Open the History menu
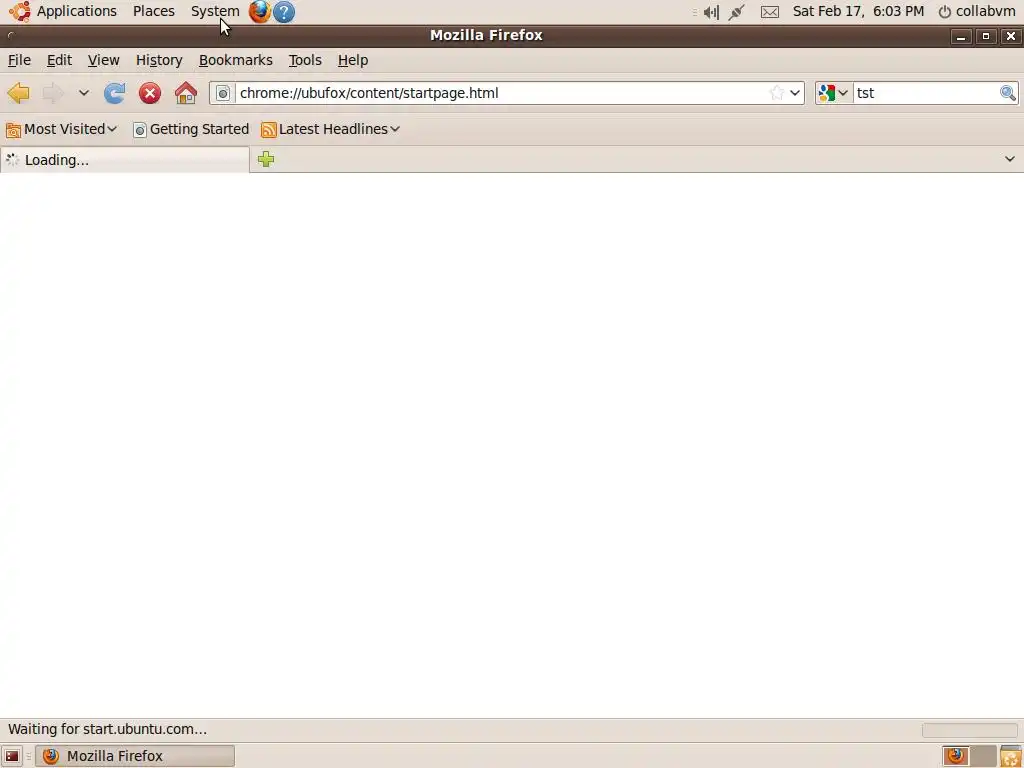The image size is (1024, 768). pyautogui.click(x=159, y=60)
